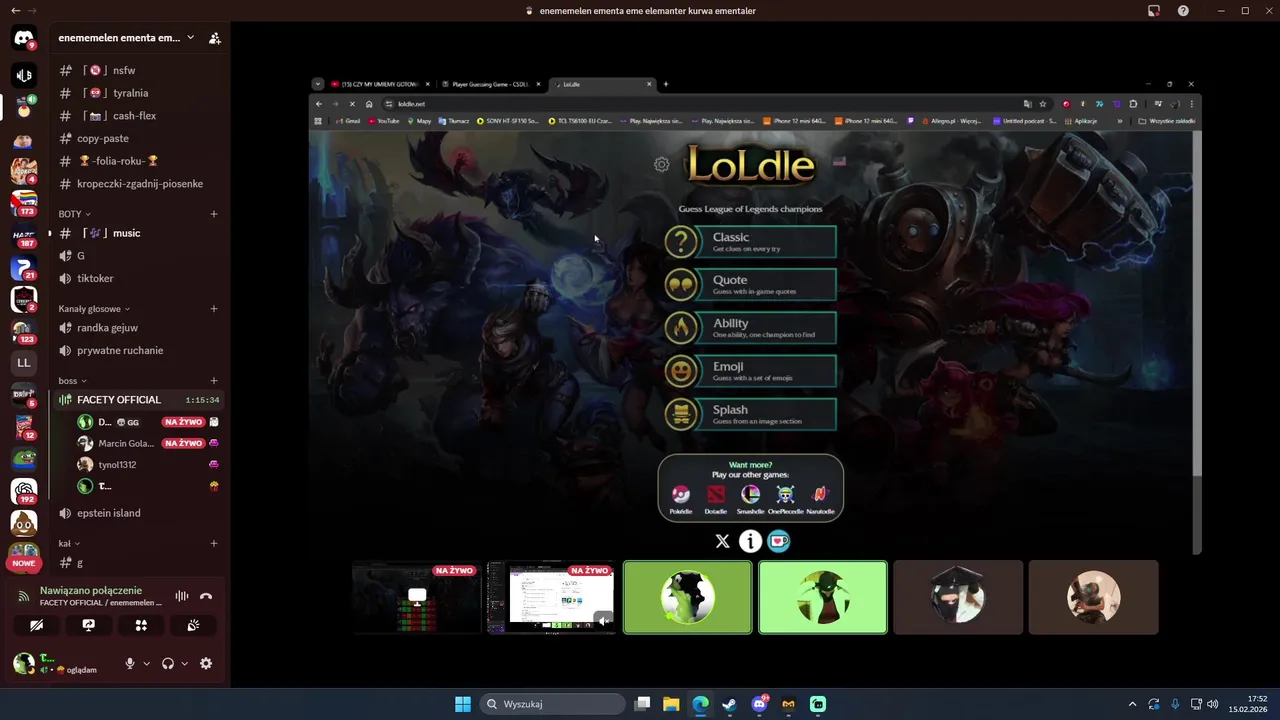Toggle camera in Discord voice panel
1280x720 pixels.
[36, 625]
